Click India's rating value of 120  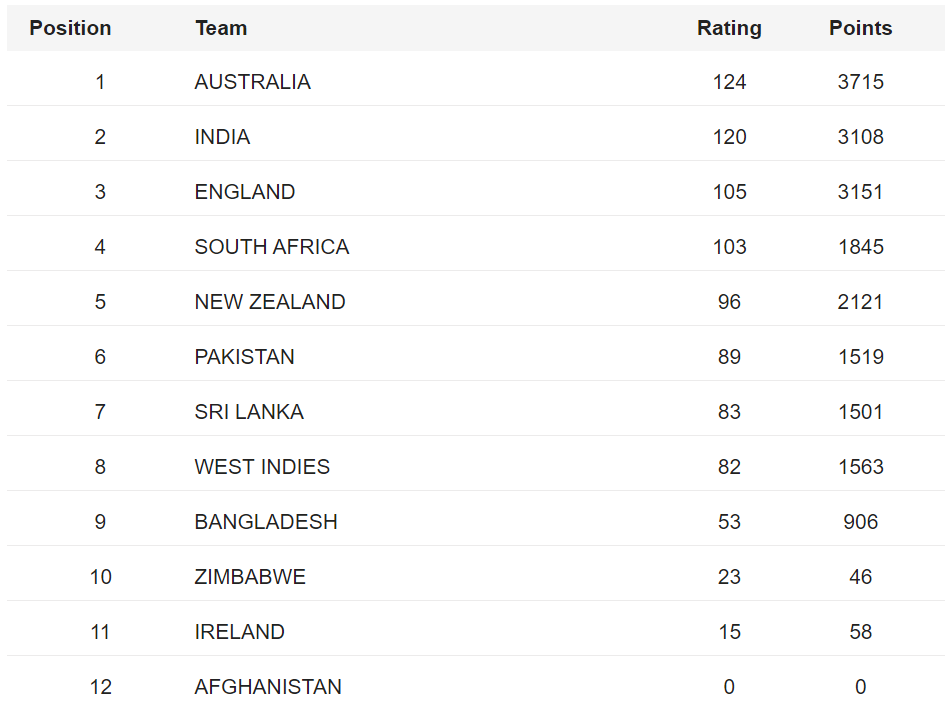[729, 137]
